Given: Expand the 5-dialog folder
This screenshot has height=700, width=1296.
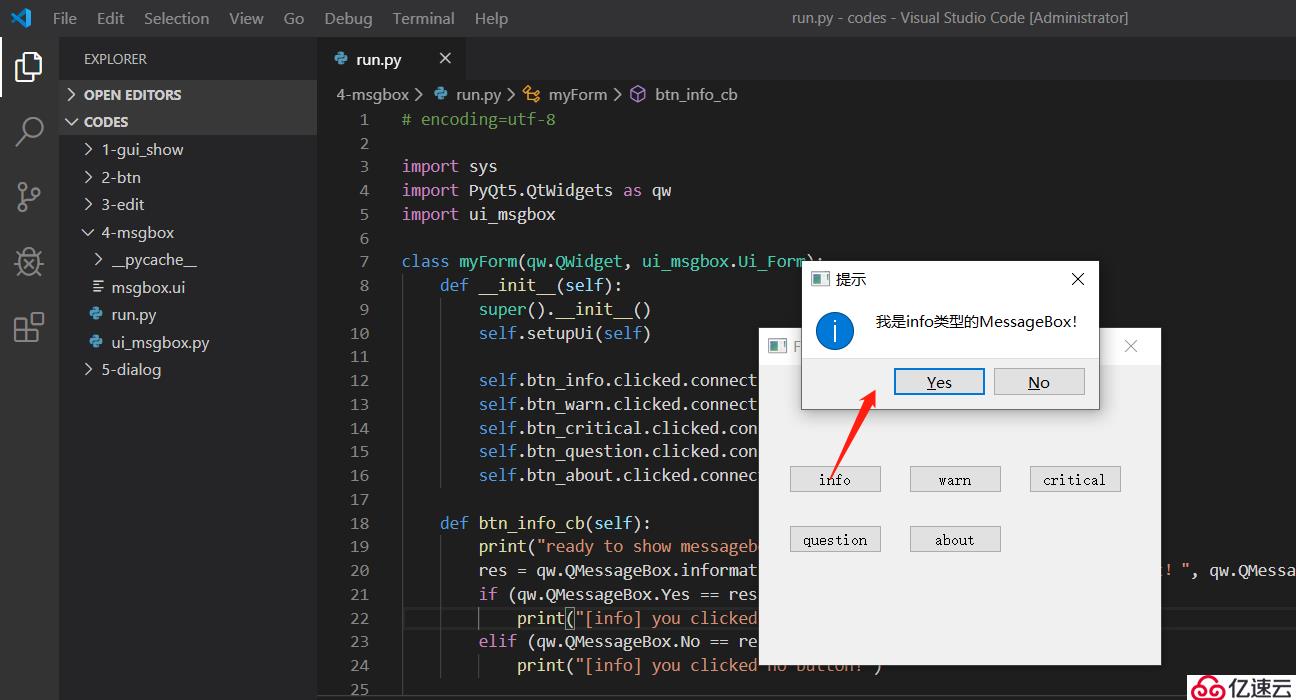Looking at the screenshot, I should click(x=188, y=369).
